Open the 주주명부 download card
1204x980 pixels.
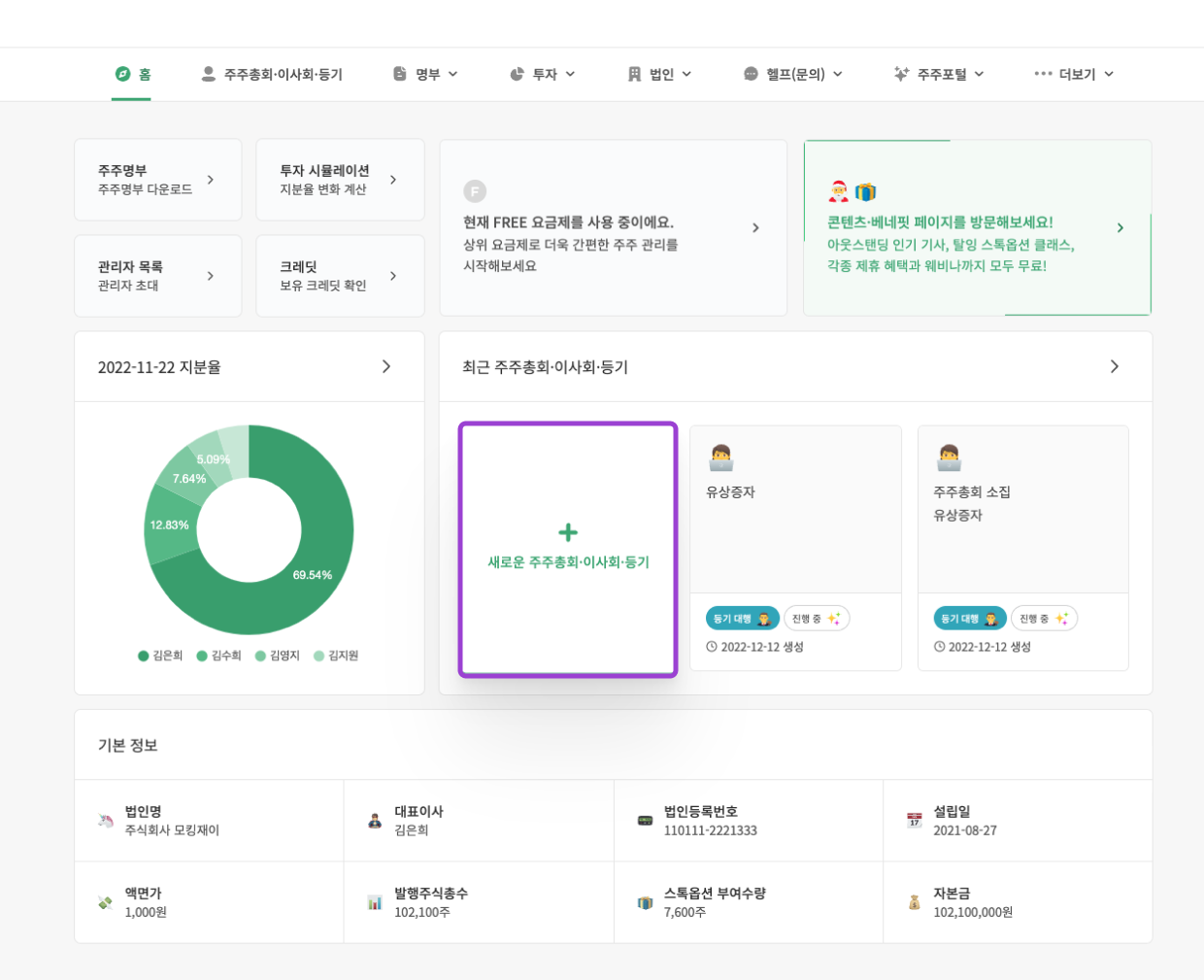[x=158, y=179]
